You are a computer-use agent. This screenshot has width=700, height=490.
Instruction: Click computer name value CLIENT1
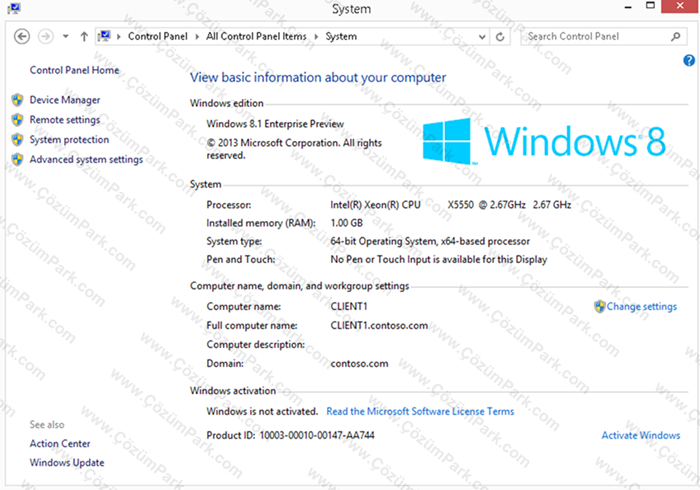point(349,307)
